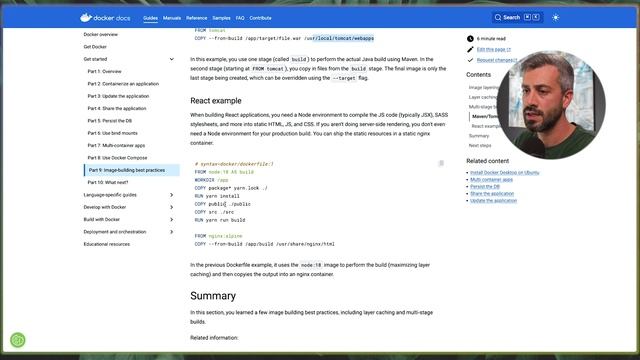The width and height of the screenshot is (640, 360).
Task: Click the checkmark icon beside Request changes
Action: tap(470, 60)
